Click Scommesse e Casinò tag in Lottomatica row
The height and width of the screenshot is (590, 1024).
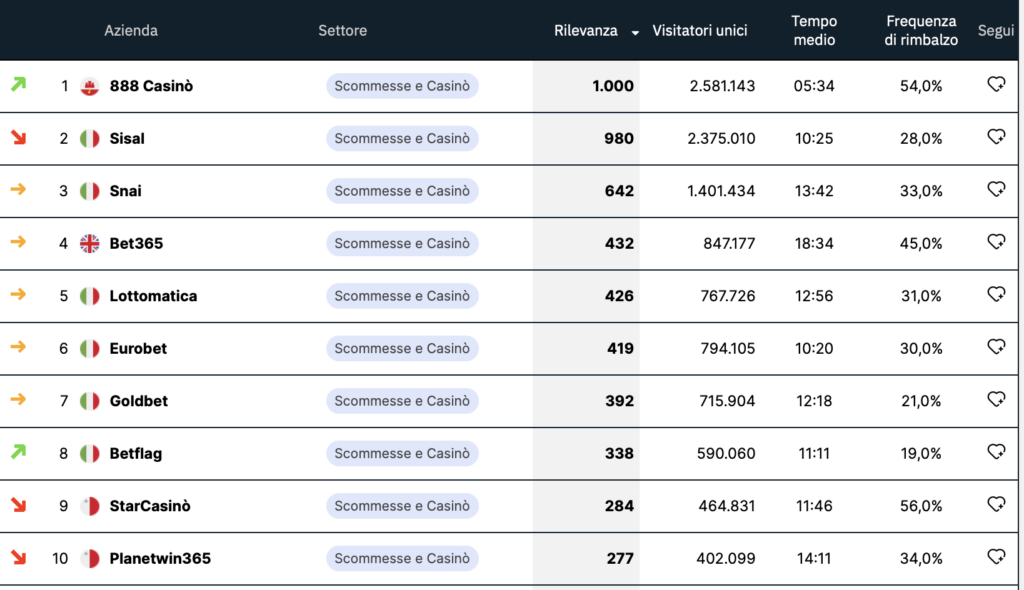(402, 296)
